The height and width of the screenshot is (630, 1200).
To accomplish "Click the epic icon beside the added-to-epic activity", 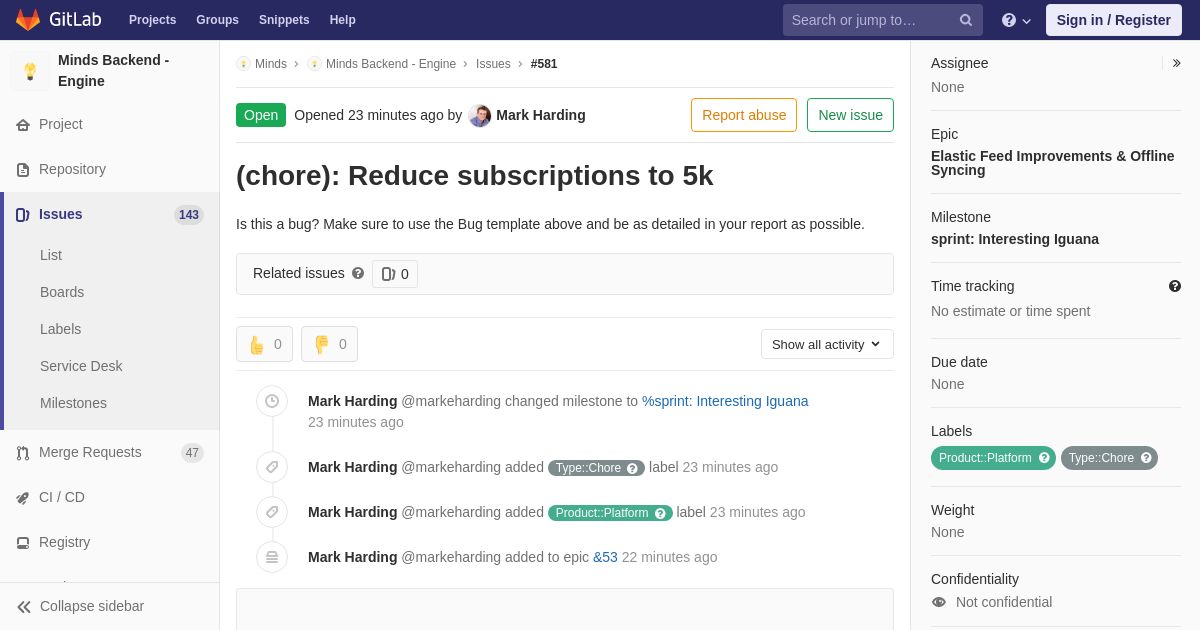I will (x=272, y=557).
